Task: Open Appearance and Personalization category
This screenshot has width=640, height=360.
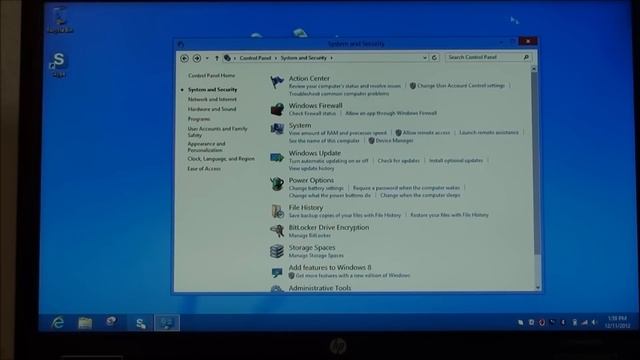Action: coord(207,147)
